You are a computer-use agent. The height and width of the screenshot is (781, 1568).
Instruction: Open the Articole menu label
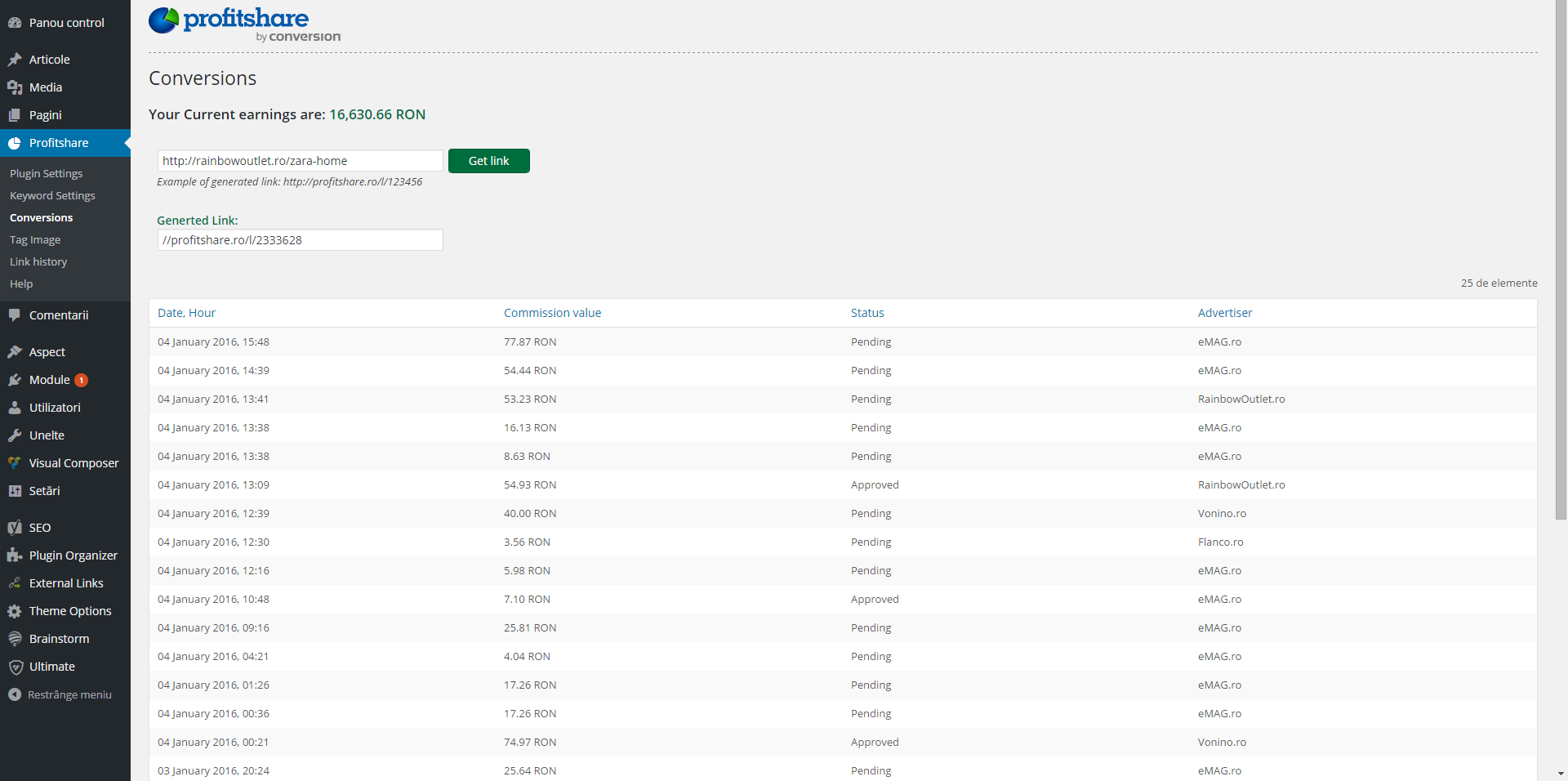(49, 60)
